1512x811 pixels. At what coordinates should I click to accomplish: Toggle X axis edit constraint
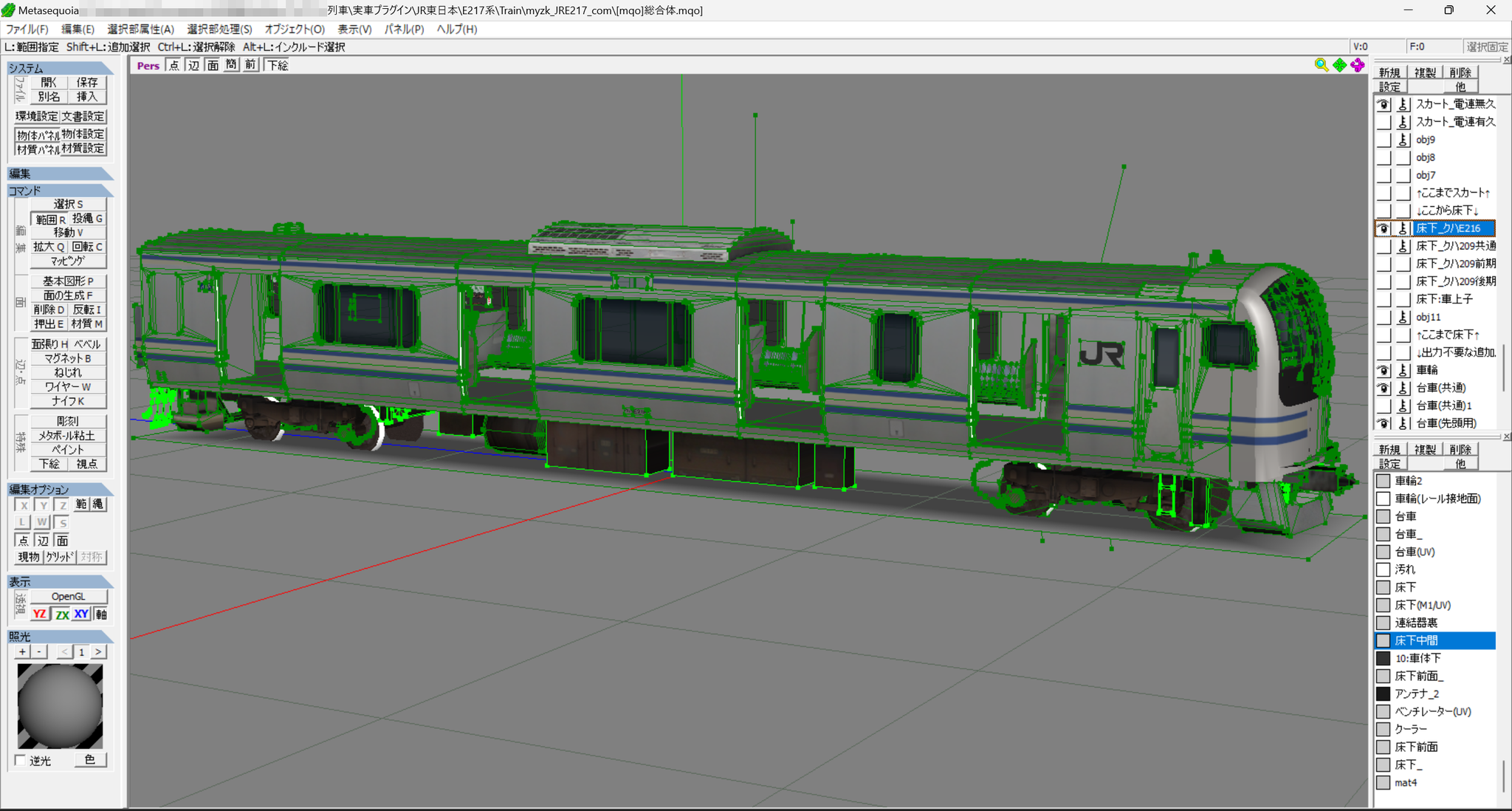[24, 505]
